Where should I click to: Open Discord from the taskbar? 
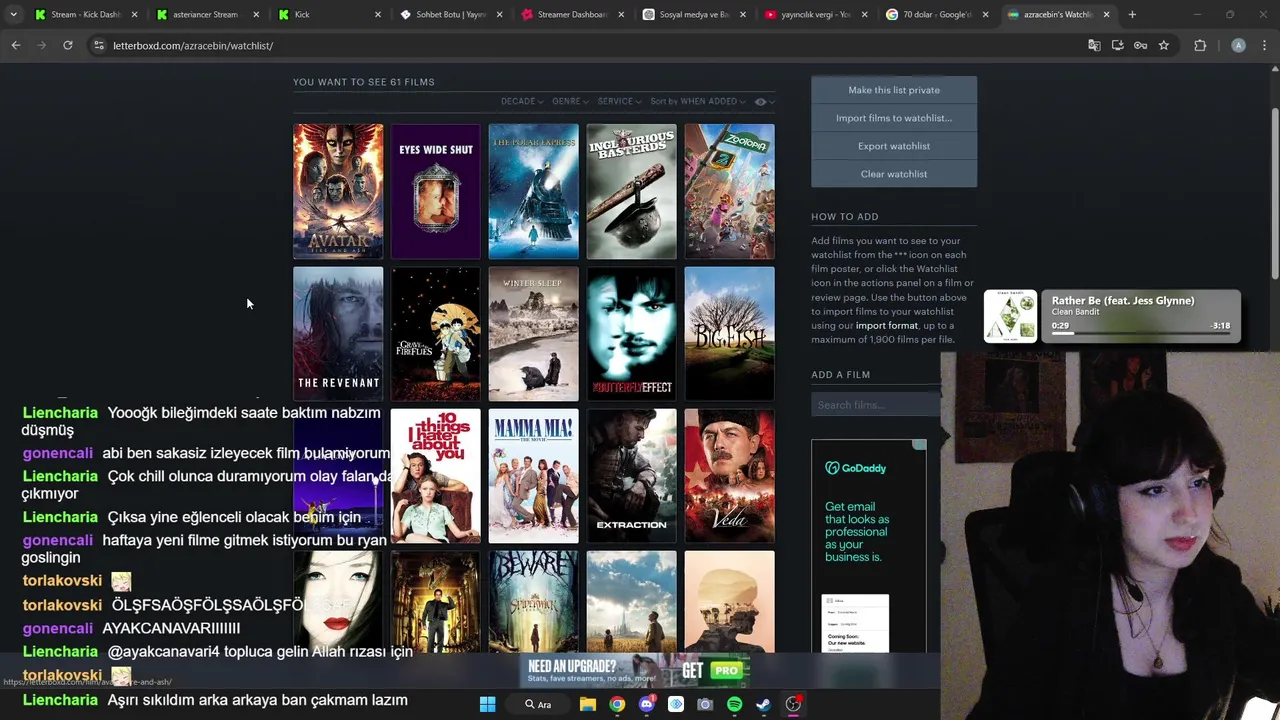click(x=647, y=704)
